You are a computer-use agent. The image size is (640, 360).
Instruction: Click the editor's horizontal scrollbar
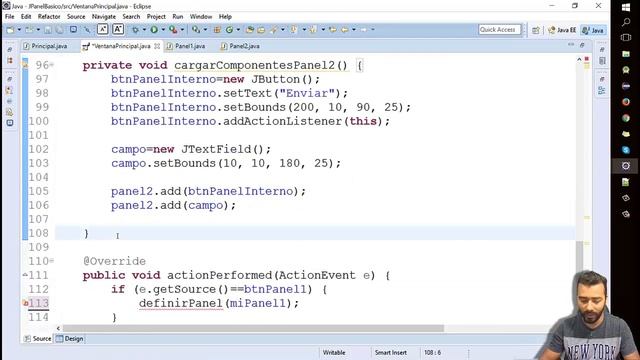point(253,328)
